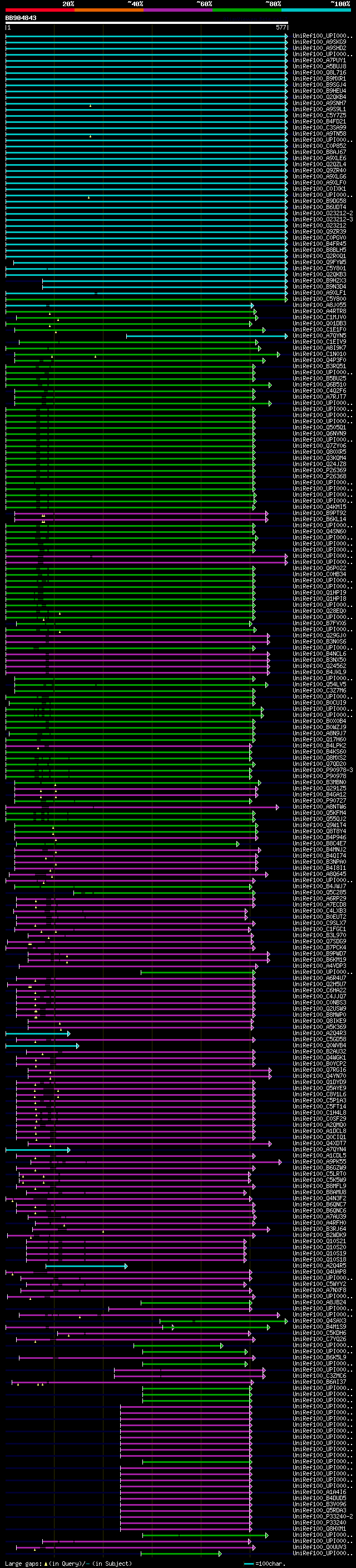This screenshot has height=1568, width=356.
Task: Select the UniRef100_Q0WVB4 label
Action: pyautogui.click(x=319, y=1045)
